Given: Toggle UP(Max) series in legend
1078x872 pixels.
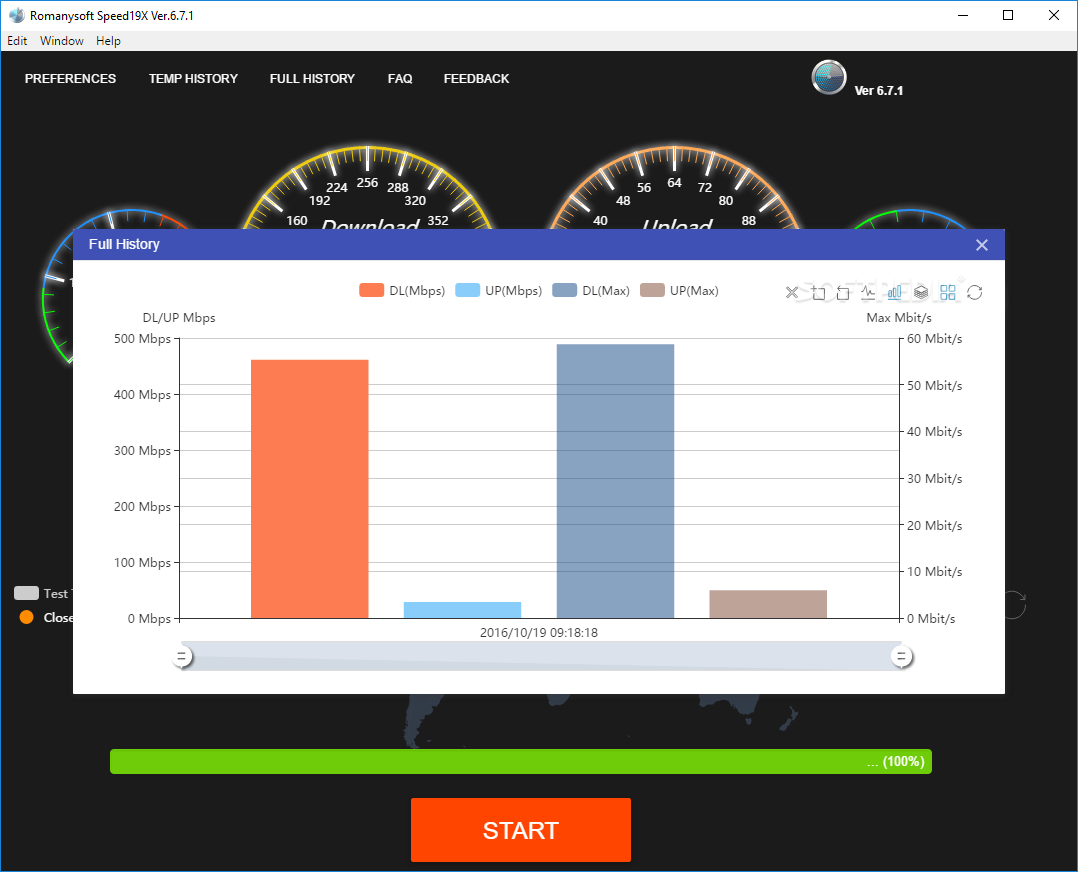Looking at the screenshot, I should (679, 290).
